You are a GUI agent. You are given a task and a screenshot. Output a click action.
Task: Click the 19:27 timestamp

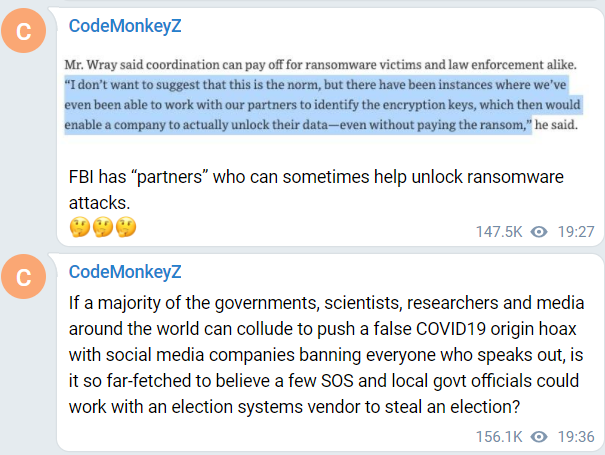(576, 231)
